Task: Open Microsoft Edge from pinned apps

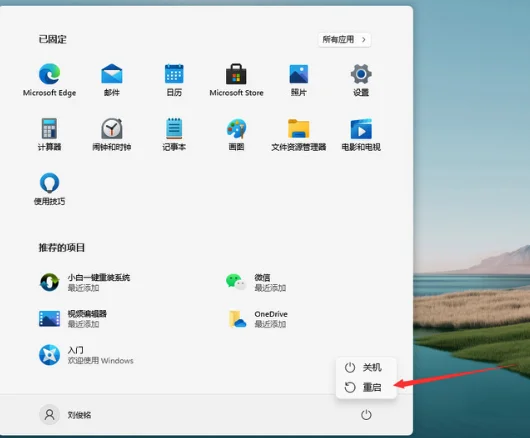Action: [49, 80]
